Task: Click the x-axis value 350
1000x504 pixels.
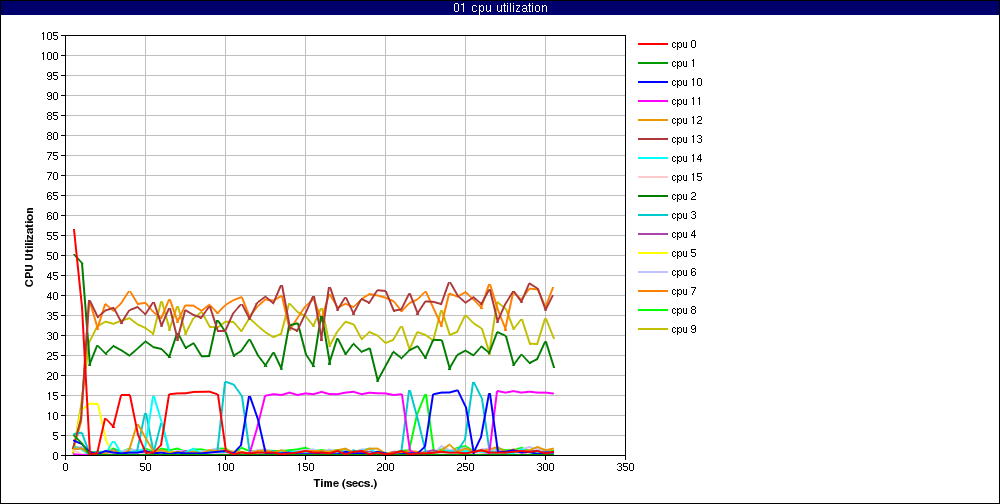Action: coord(625,466)
